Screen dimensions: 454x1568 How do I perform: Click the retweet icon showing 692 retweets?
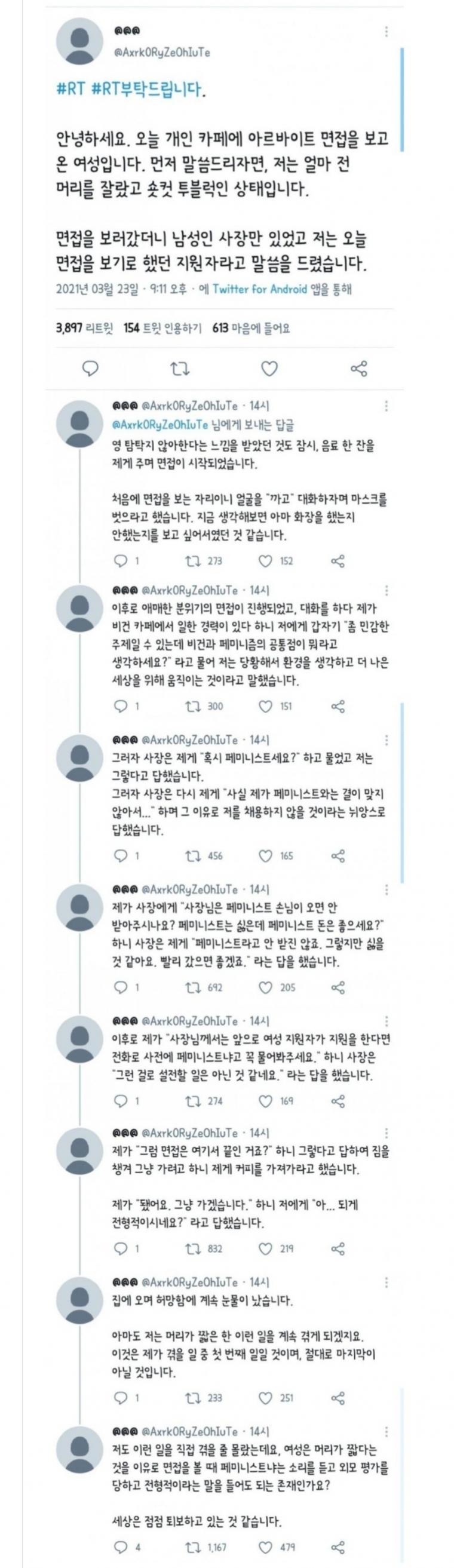(x=193, y=987)
